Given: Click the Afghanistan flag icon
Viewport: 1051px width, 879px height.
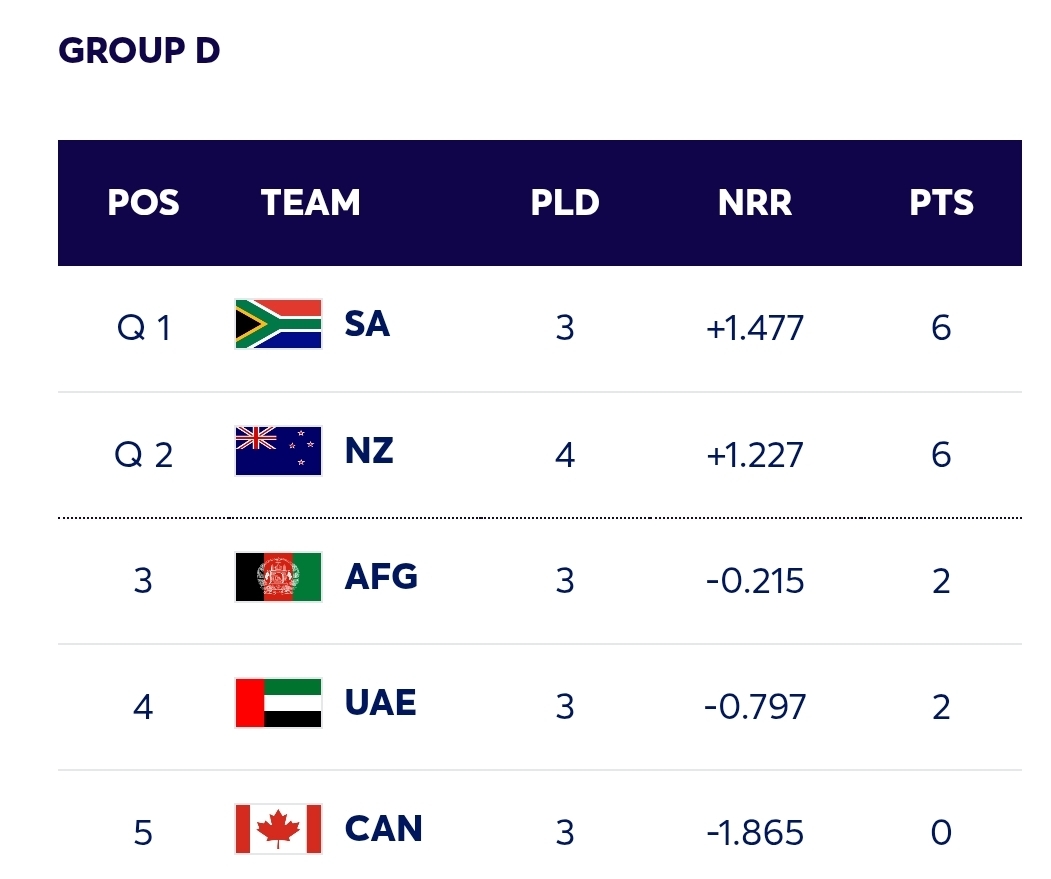Looking at the screenshot, I should pos(278,577).
